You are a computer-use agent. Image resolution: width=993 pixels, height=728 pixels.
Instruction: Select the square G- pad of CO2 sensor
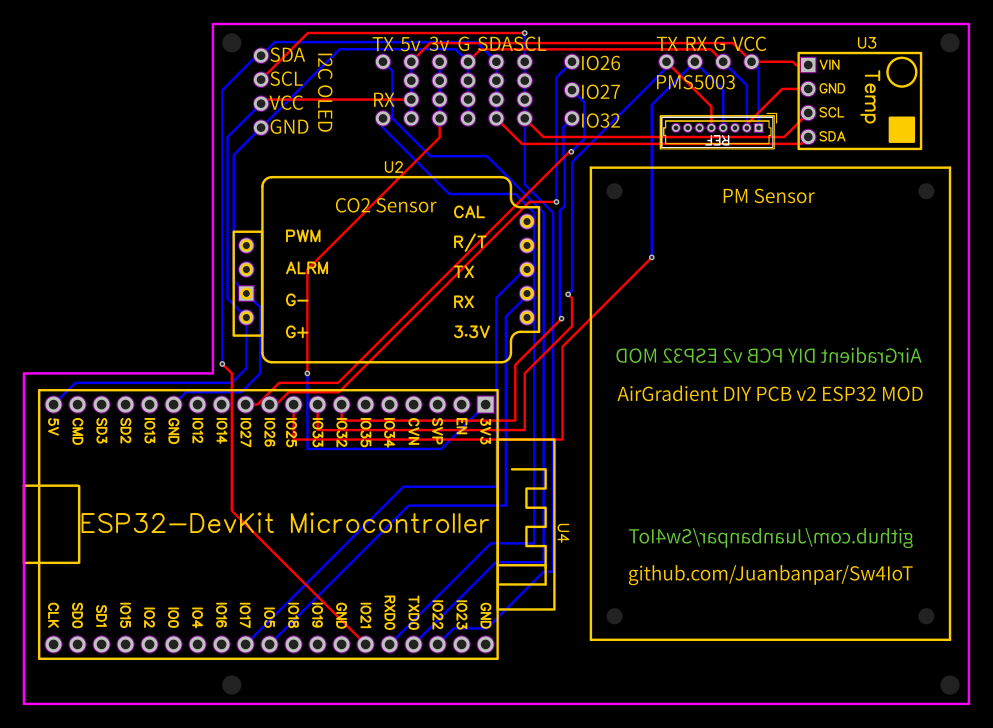click(x=246, y=294)
